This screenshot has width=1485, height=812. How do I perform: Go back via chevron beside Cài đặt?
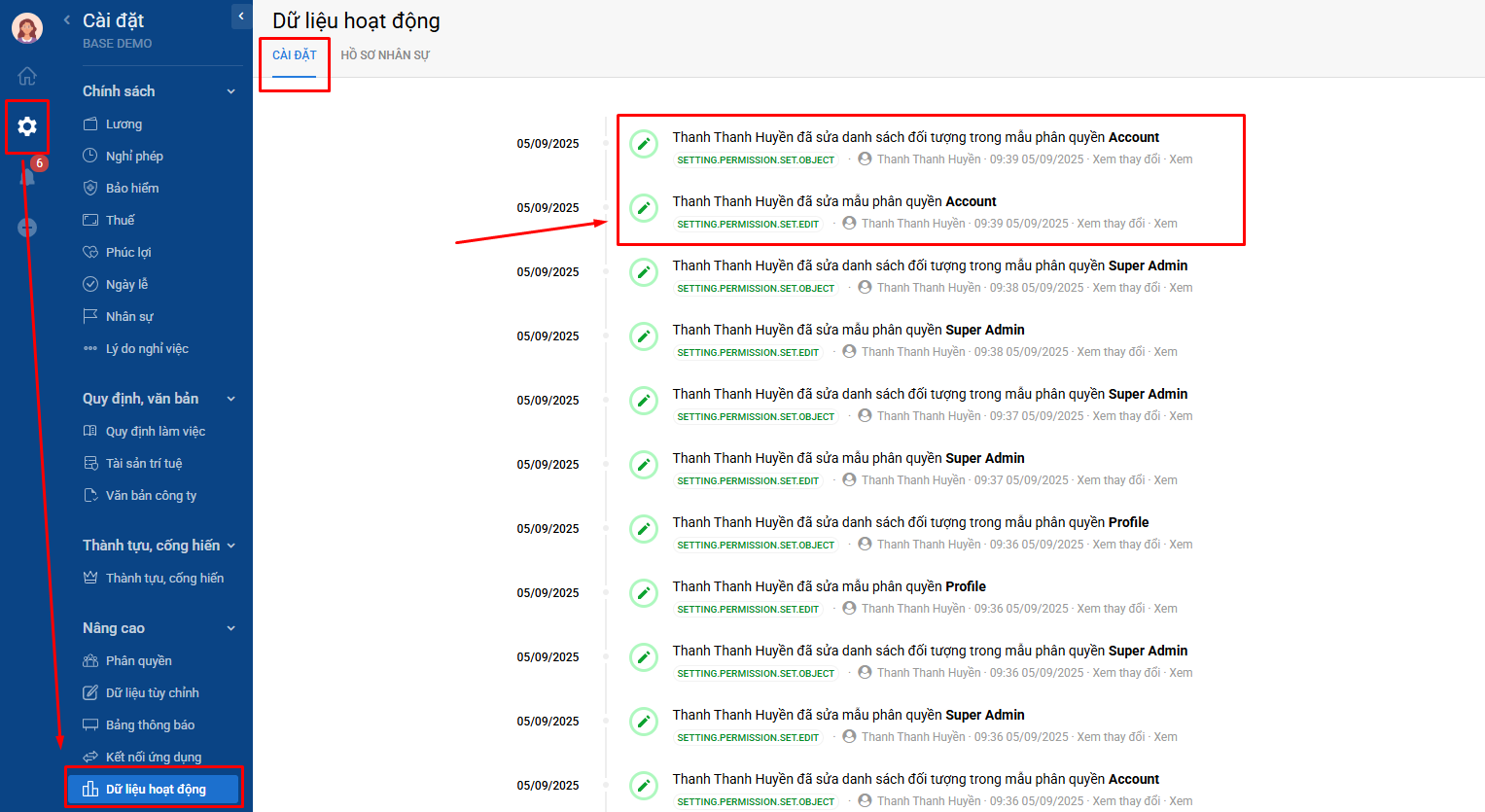[67, 19]
